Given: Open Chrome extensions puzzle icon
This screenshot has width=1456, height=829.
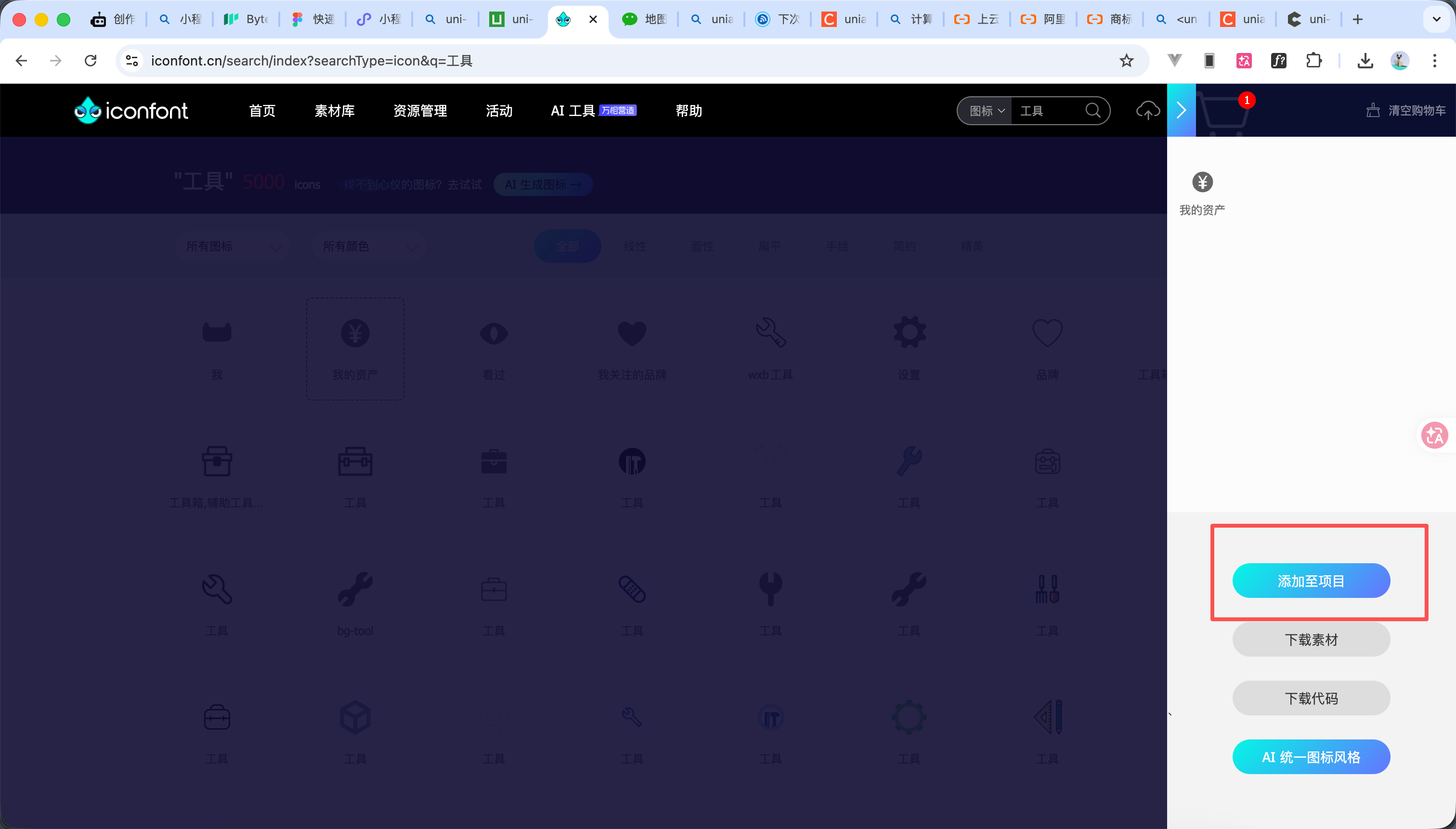Looking at the screenshot, I should (1313, 60).
